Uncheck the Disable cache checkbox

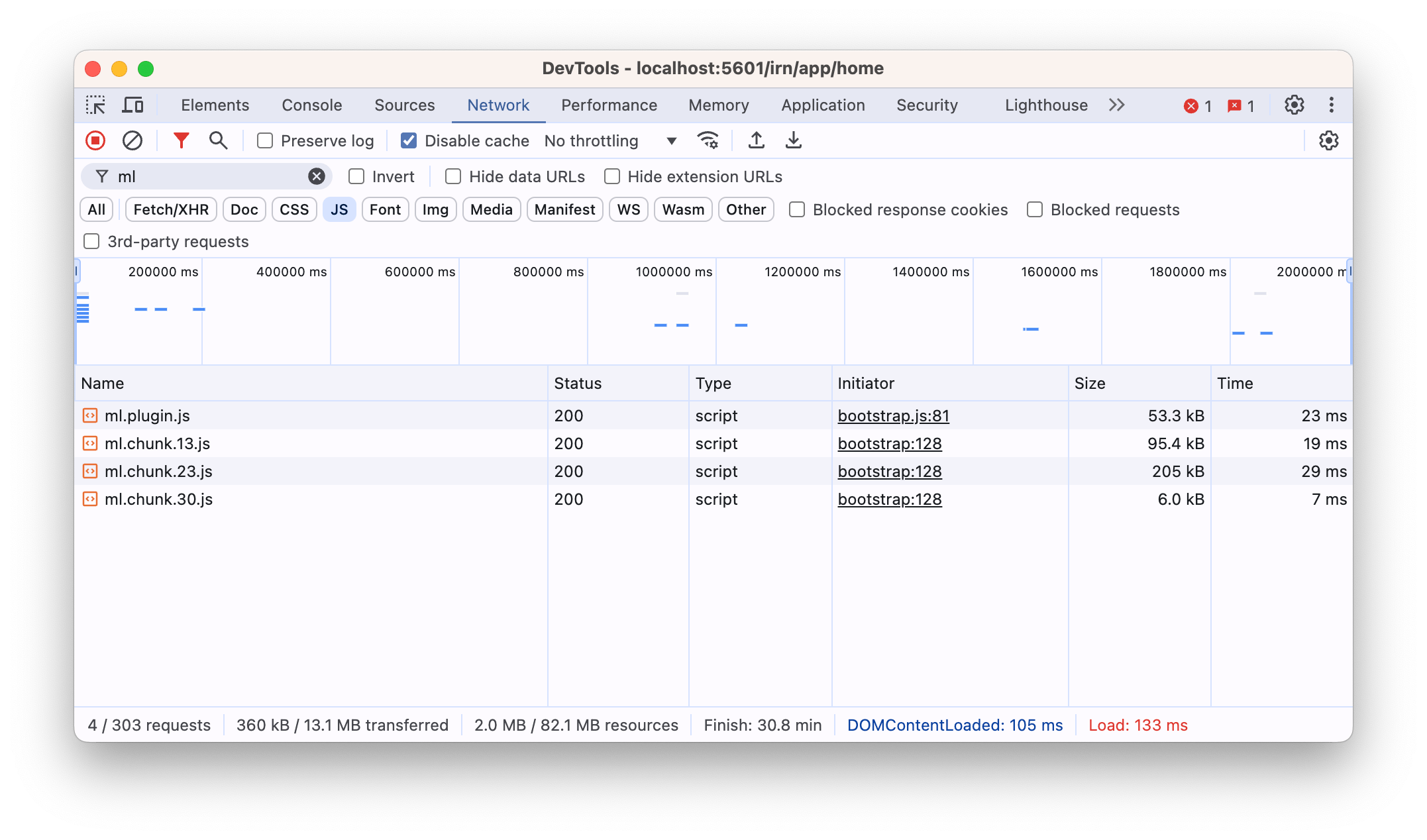[x=409, y=140]
